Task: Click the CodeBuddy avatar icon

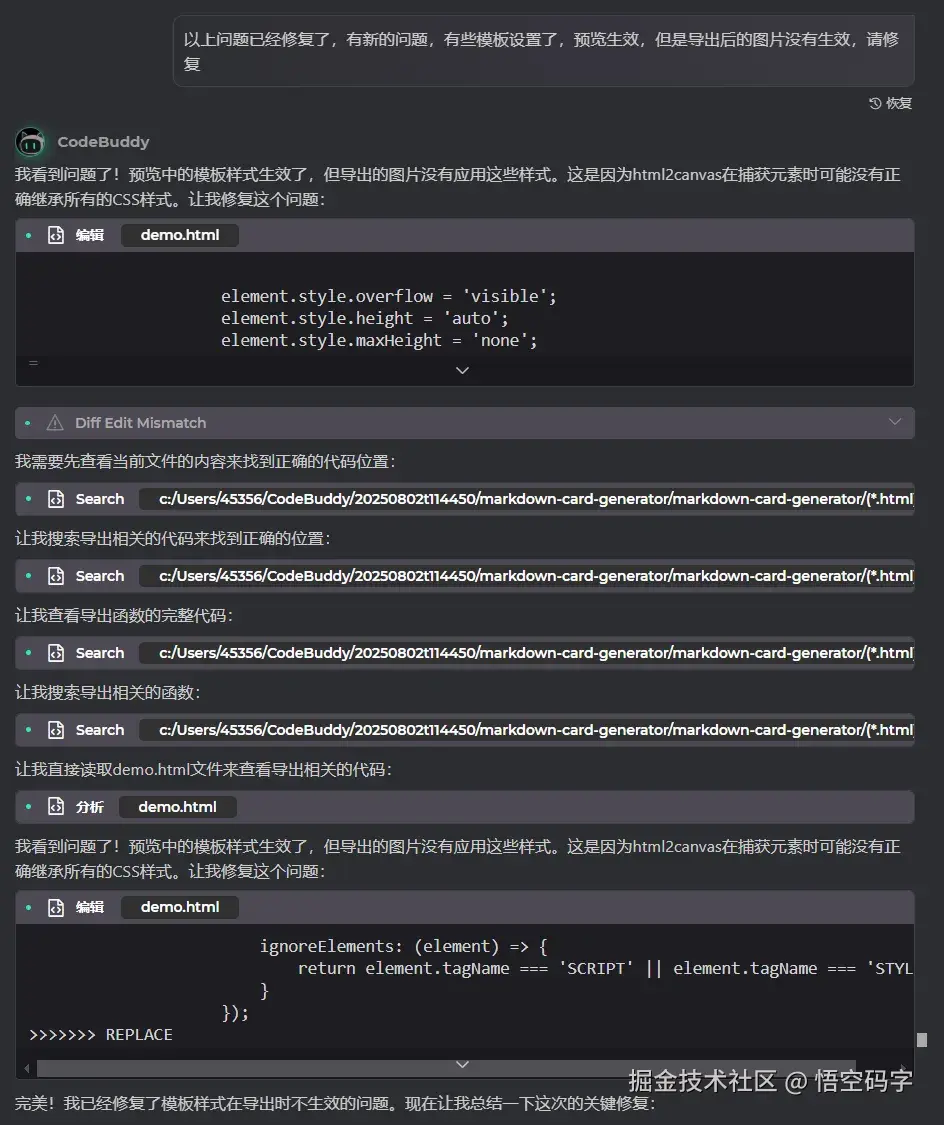Action: tap(30, 141)
